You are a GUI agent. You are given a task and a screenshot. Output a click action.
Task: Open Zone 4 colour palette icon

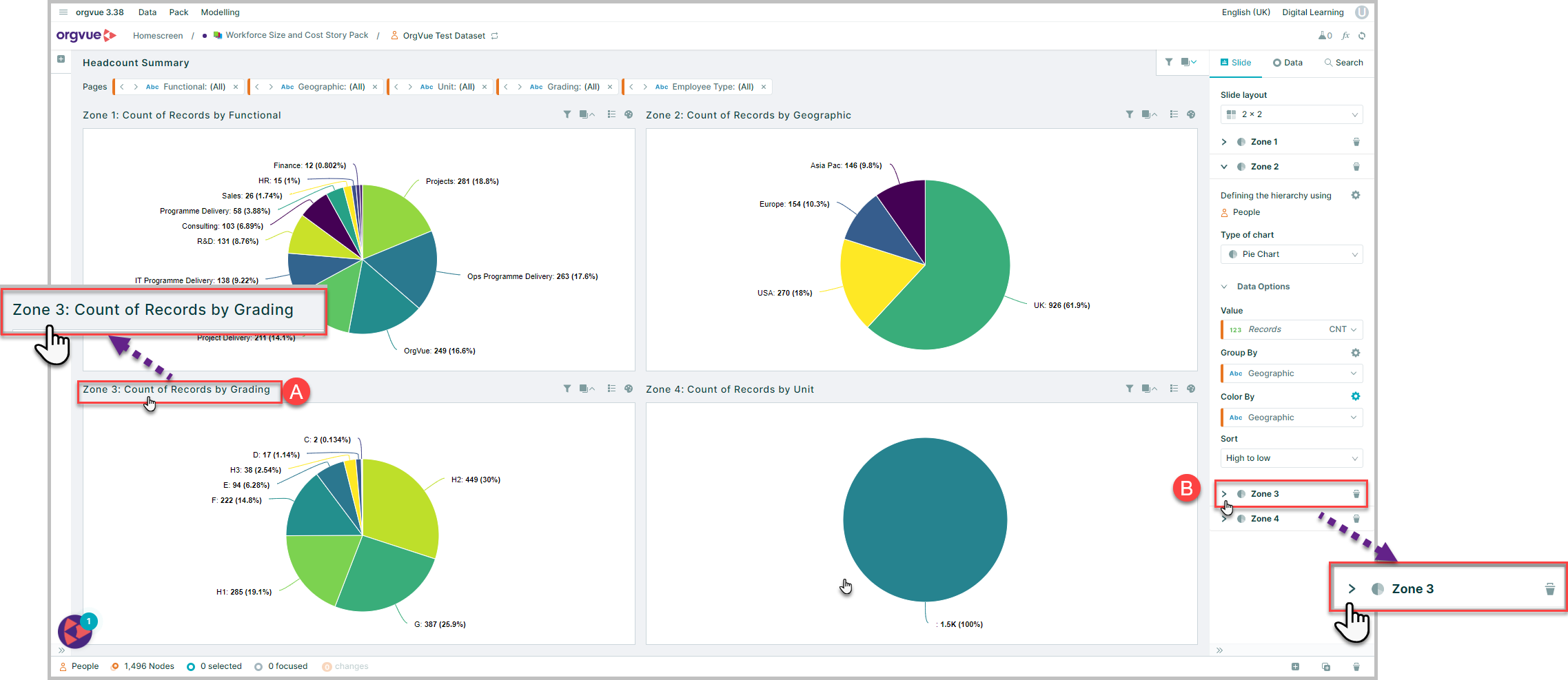click(1191, 389)
